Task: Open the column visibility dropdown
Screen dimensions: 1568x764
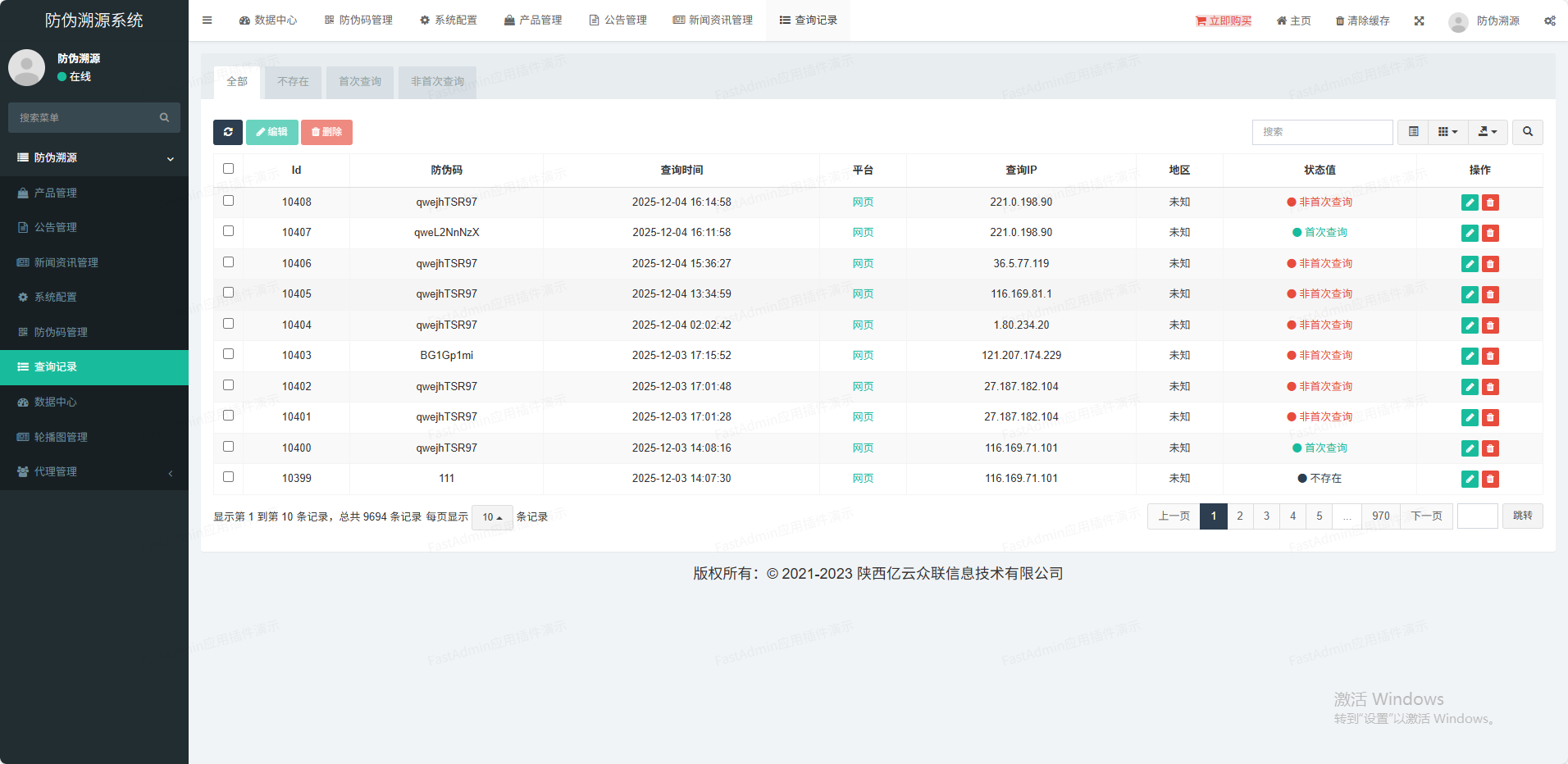Action: (1447, 132)
